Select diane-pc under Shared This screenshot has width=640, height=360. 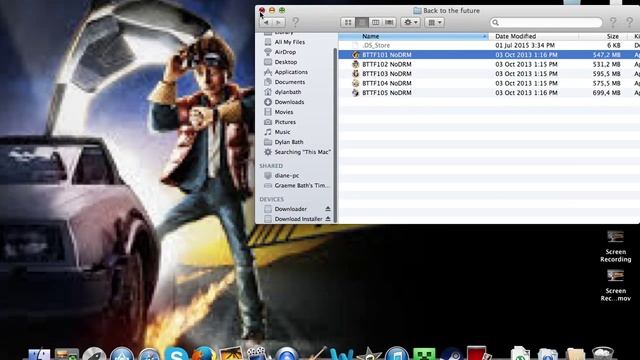pyautogui.click(x=287, y=176)
